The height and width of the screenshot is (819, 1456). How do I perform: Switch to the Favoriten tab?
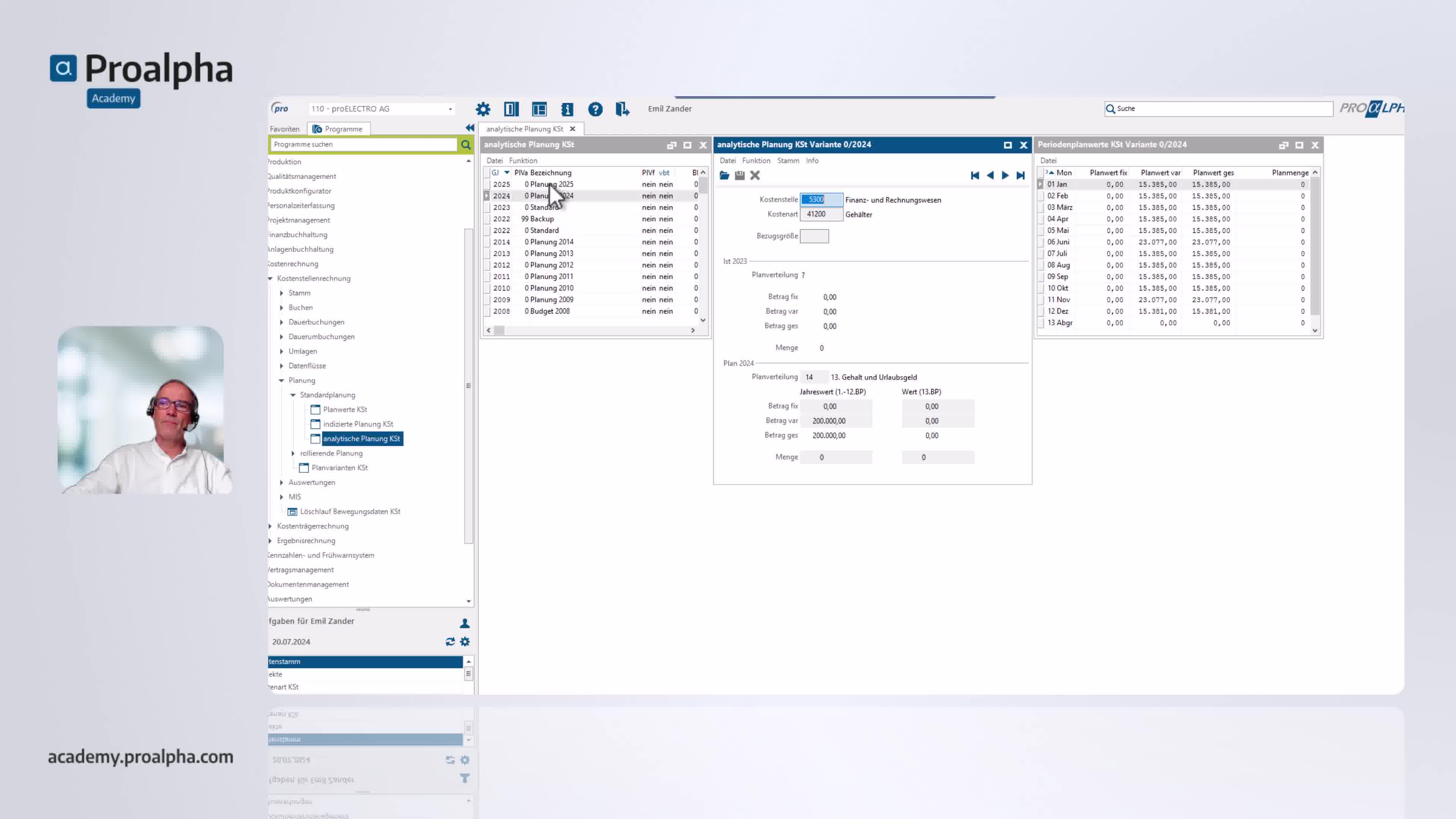[284, 129]
